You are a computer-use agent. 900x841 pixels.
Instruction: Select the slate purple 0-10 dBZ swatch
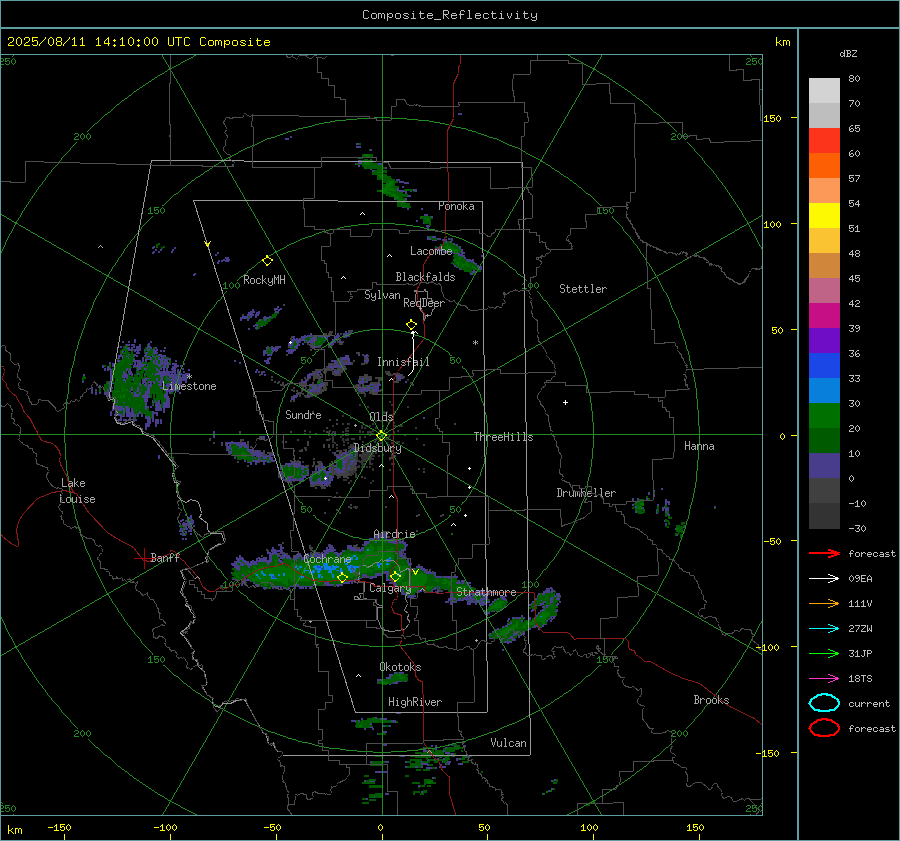coord(824,466)
